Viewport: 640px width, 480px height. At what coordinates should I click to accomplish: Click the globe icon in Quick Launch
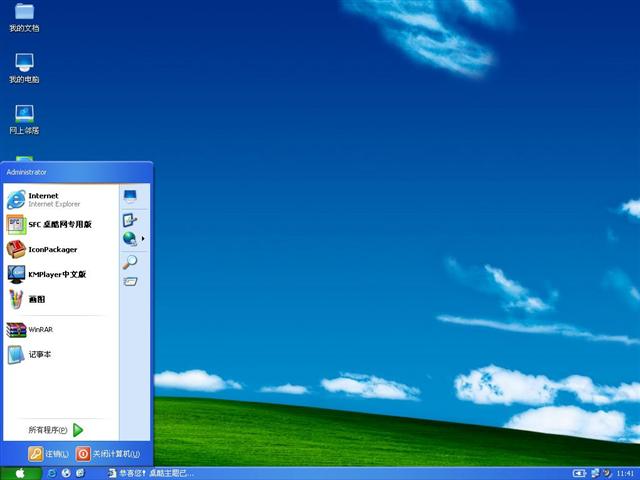coord(66,473)
